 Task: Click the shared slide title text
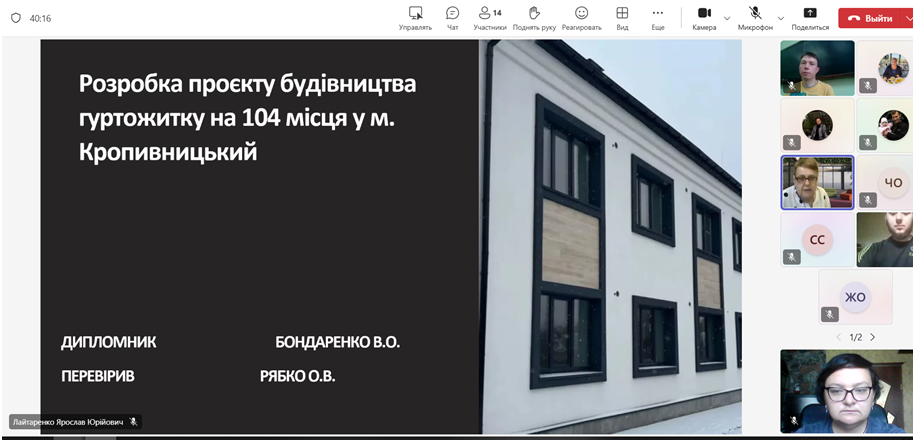click(x=247, y=118)
